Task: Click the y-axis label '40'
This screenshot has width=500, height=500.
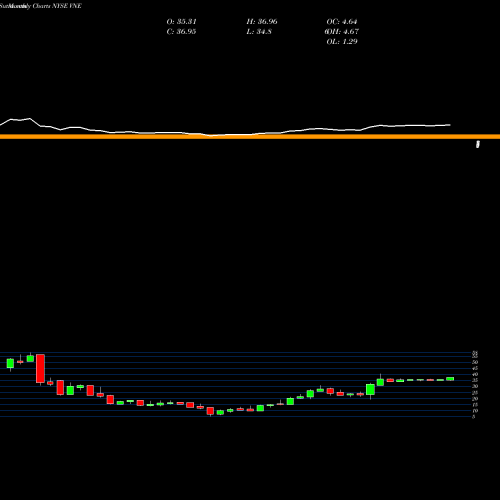Action: coord(475,374)
